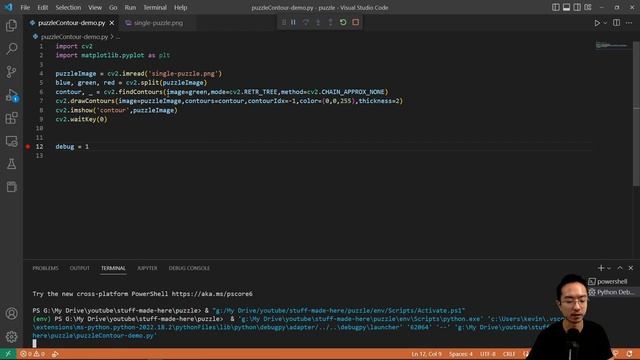Click the aka.ms/pscore6 link in the terminal
Viewport: 640px width, 360px height.
tap(212, 294)
